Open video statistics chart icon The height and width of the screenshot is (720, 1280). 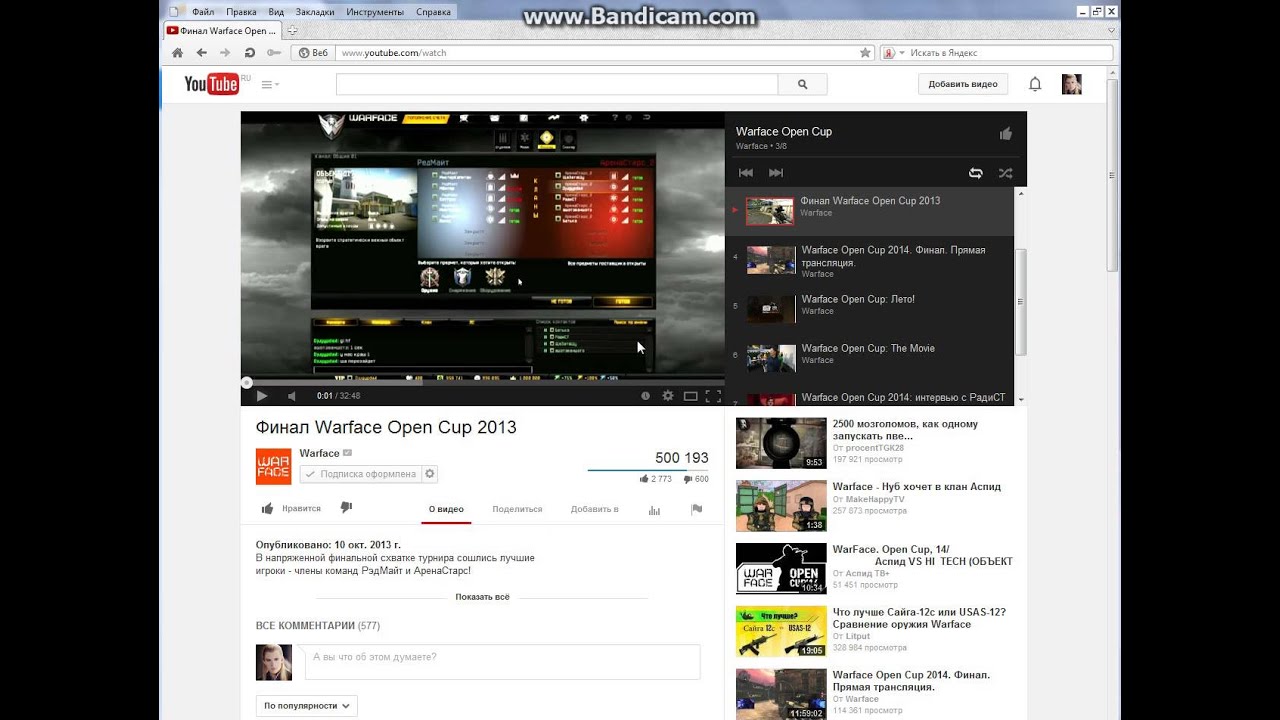(654, 510)
